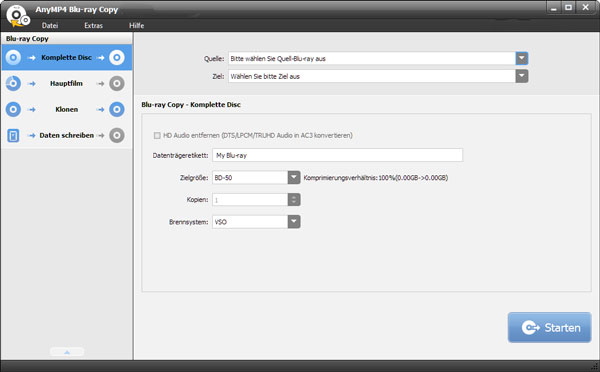Click the Ziel selection field
The width and height of the screenshot is (600, 372).
pos(372,76)
